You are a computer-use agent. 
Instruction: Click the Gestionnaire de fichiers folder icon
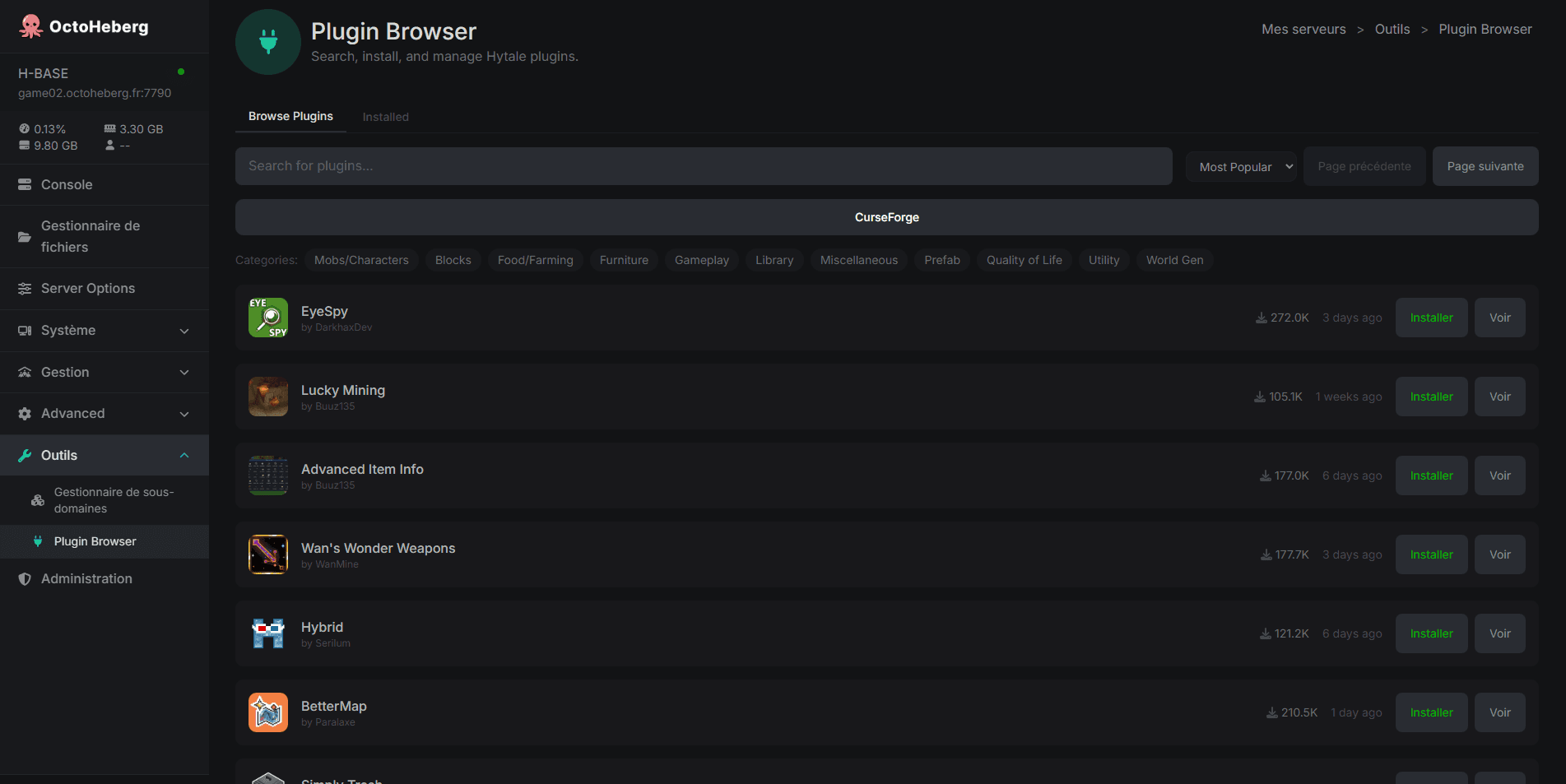[25, 237]
